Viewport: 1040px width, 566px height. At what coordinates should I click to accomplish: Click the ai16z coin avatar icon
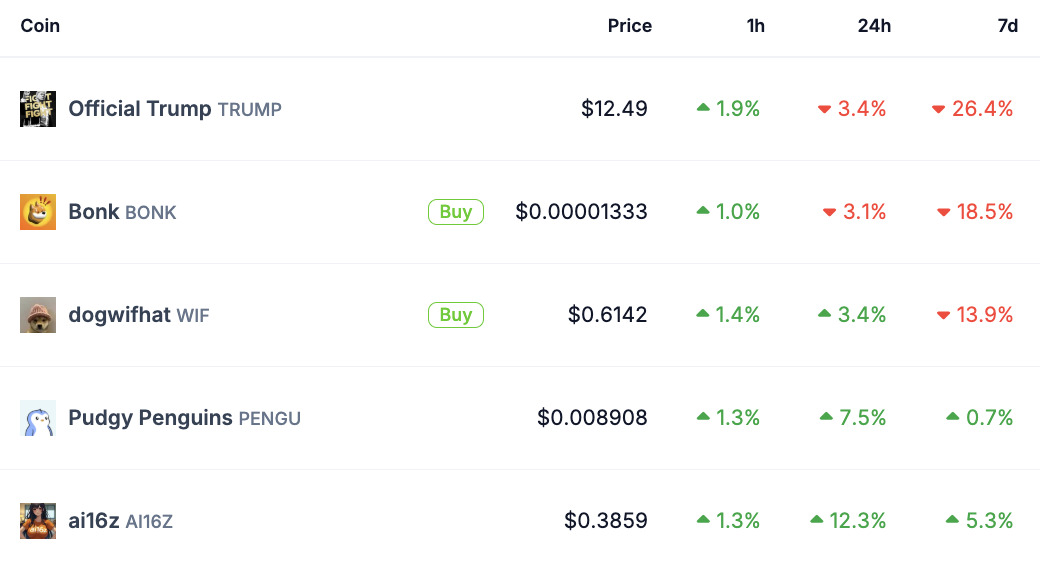coord(38,521)
